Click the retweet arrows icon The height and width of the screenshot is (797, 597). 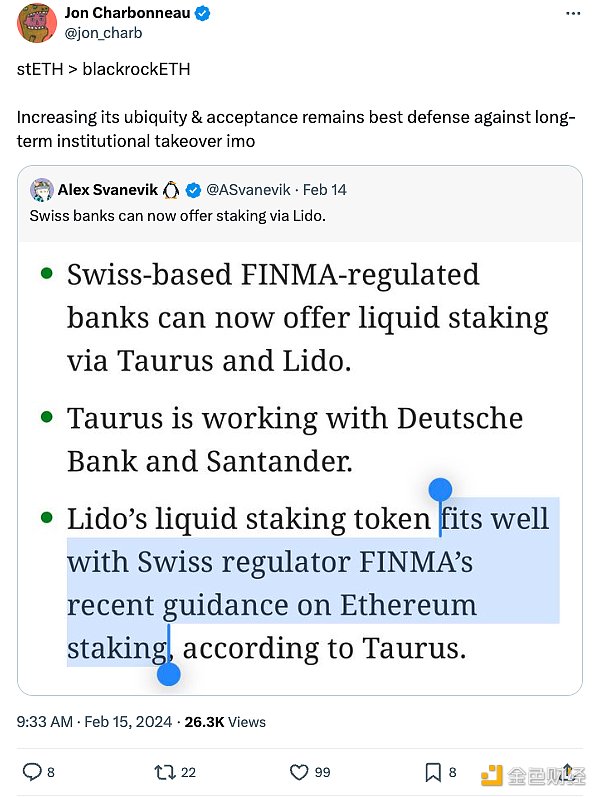[165, 773]
